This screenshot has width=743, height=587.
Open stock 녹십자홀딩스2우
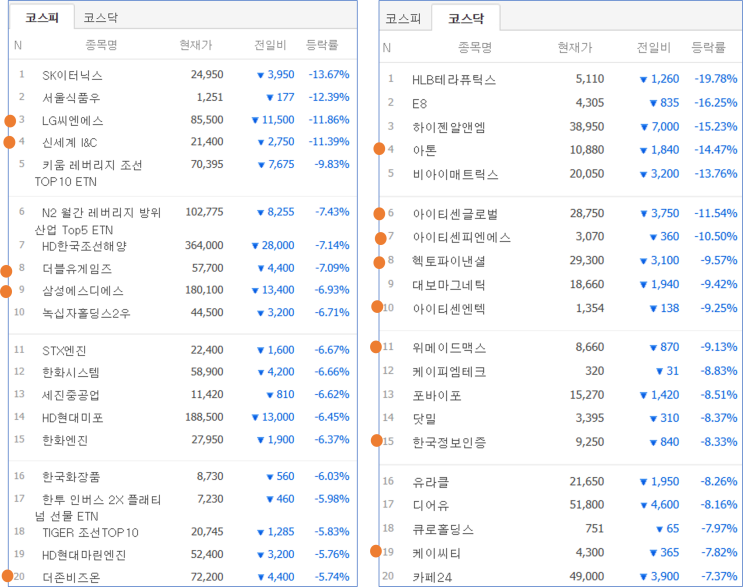tap(86, 313)
